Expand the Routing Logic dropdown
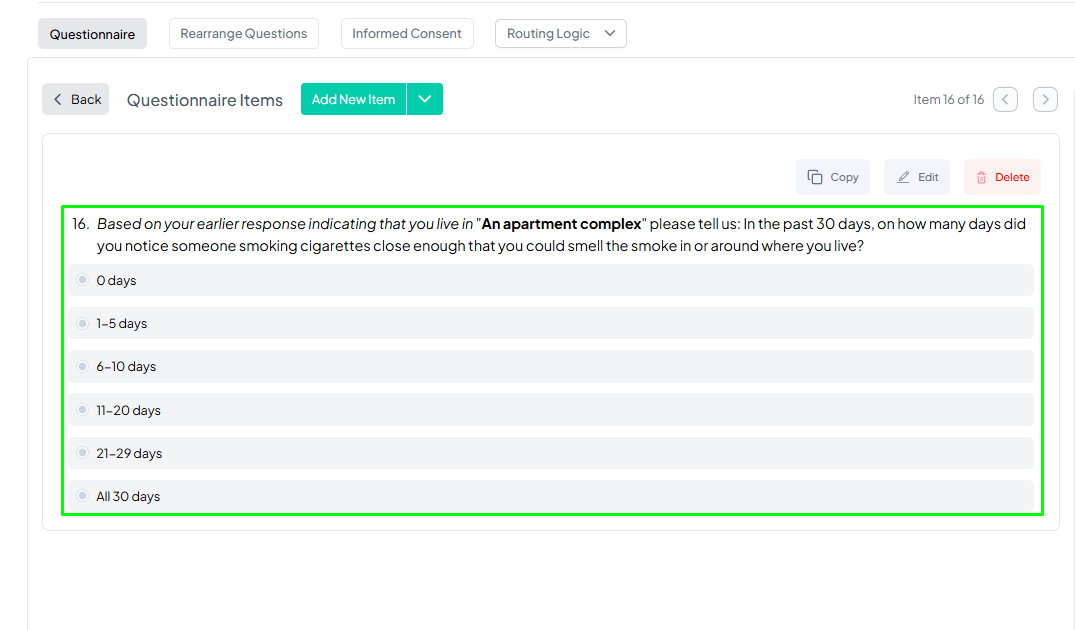This screenshot has width=1075, height=630. [561, 34]
